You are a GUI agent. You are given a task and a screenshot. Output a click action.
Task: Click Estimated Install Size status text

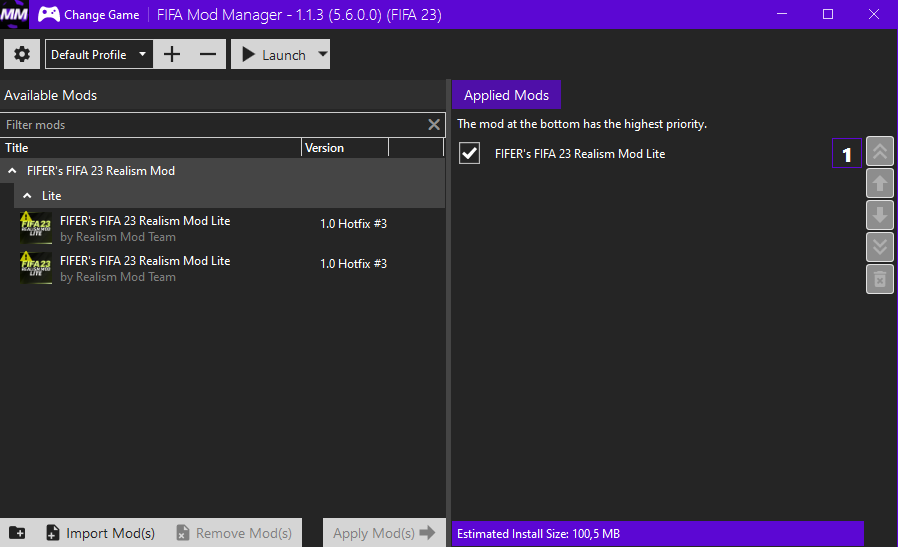pyautogui.click(x=538, y=534)
